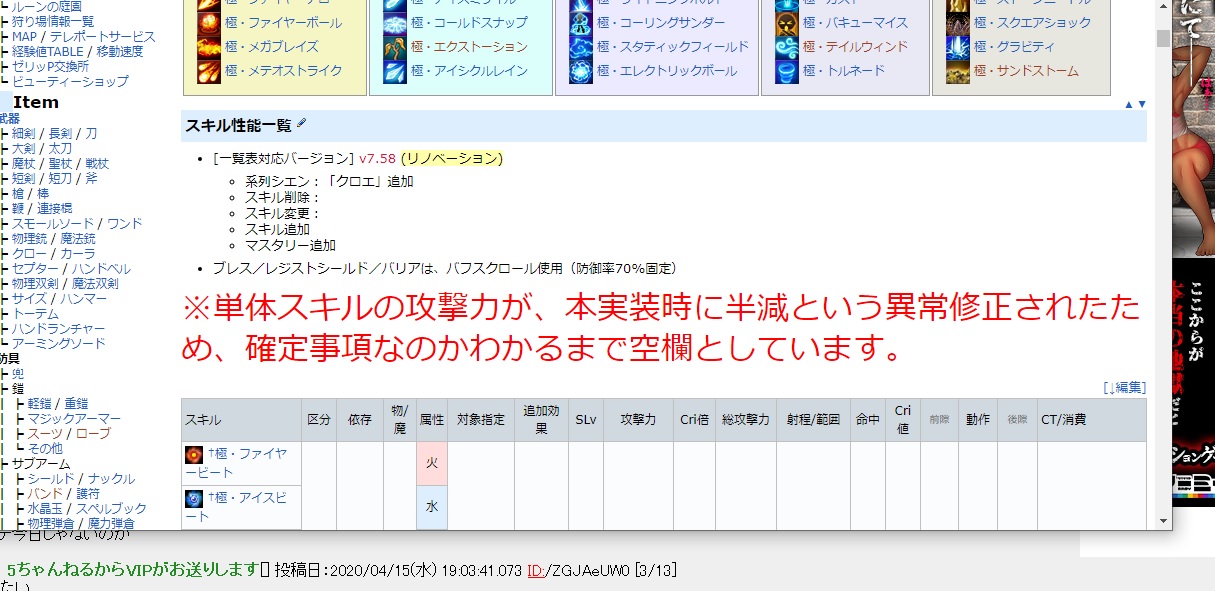1215x591 pixels.
Task: Jump to page top with up arrow
Action: click(1129, 104)
